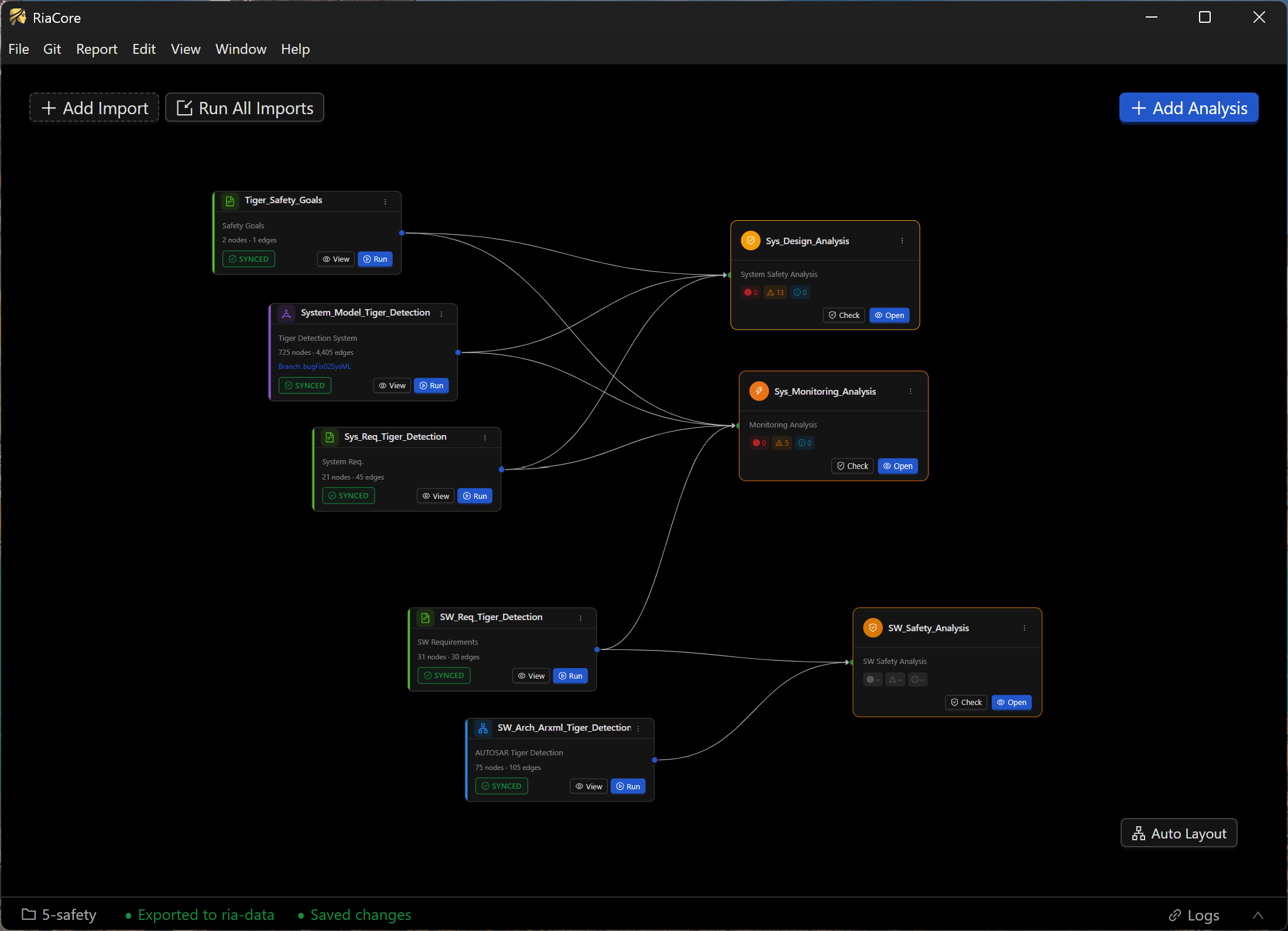
Task: Click the Branch: bugFix02SysML link
Action: [x=314, y=367]
